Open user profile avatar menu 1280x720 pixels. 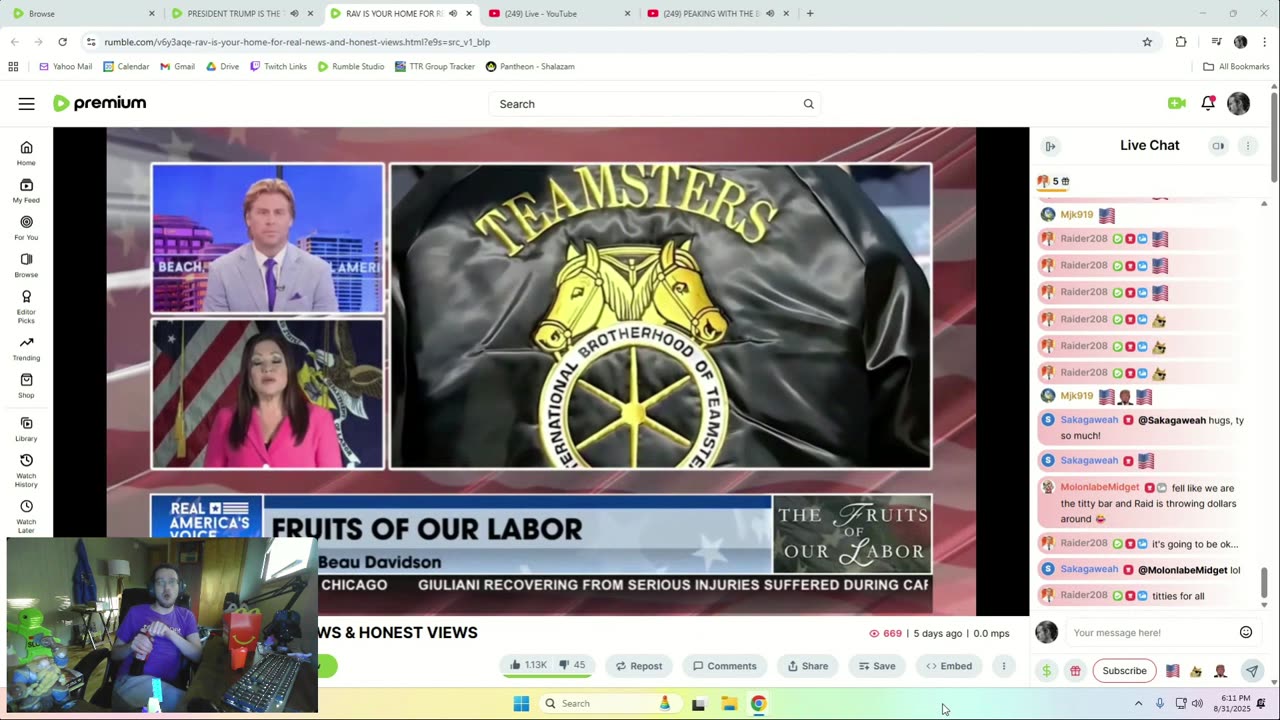click(x=1238, y=103)
